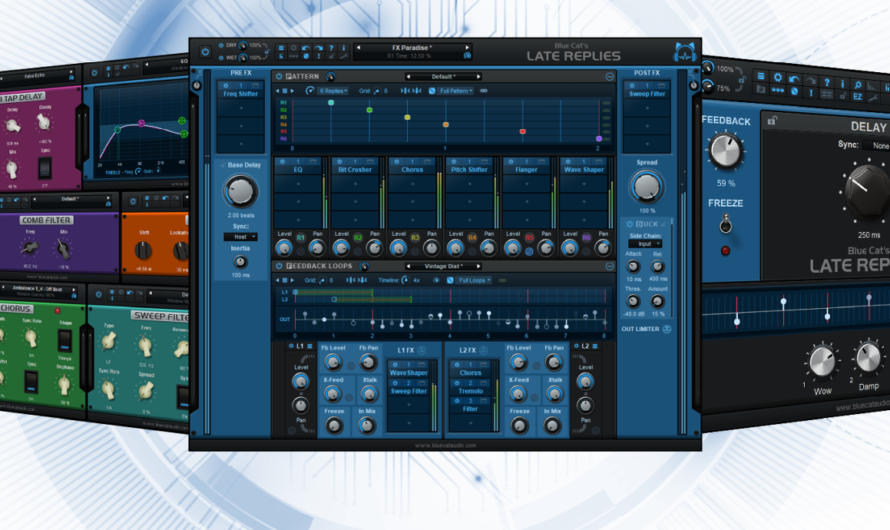Select previous preset before FX Paradise
Image resolution: width=890 pixels, height=530 pixels.
coord(358,48)
